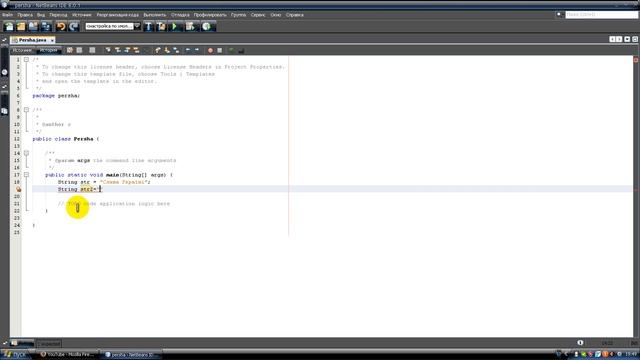
Task: Switch to the История history view
Action: [48, 50]
